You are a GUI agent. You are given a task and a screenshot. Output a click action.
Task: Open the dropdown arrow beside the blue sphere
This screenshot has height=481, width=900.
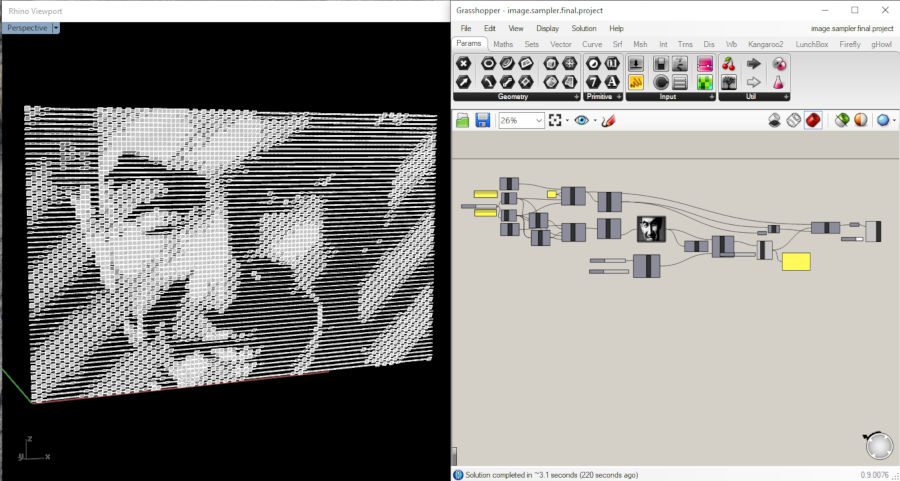tap(895, 121)
